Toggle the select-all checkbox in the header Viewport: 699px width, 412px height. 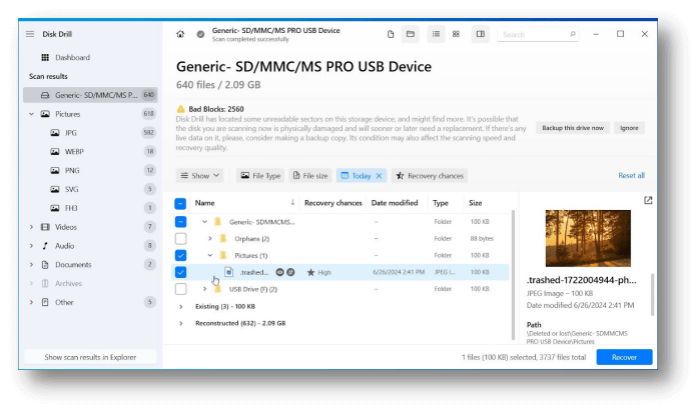pos(180,203)
